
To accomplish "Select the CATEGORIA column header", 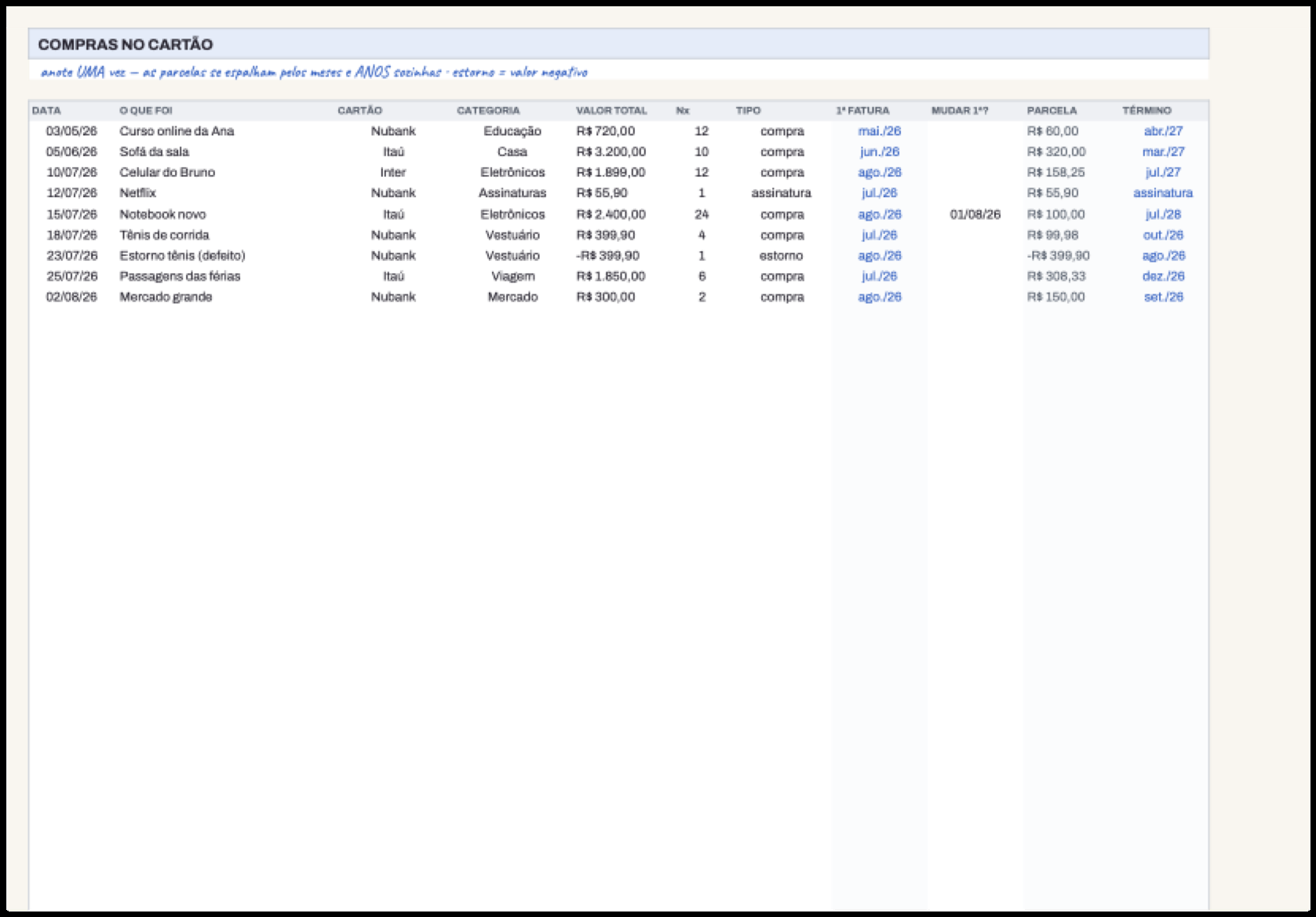I will pyautogui.click(x=488, y=111).
